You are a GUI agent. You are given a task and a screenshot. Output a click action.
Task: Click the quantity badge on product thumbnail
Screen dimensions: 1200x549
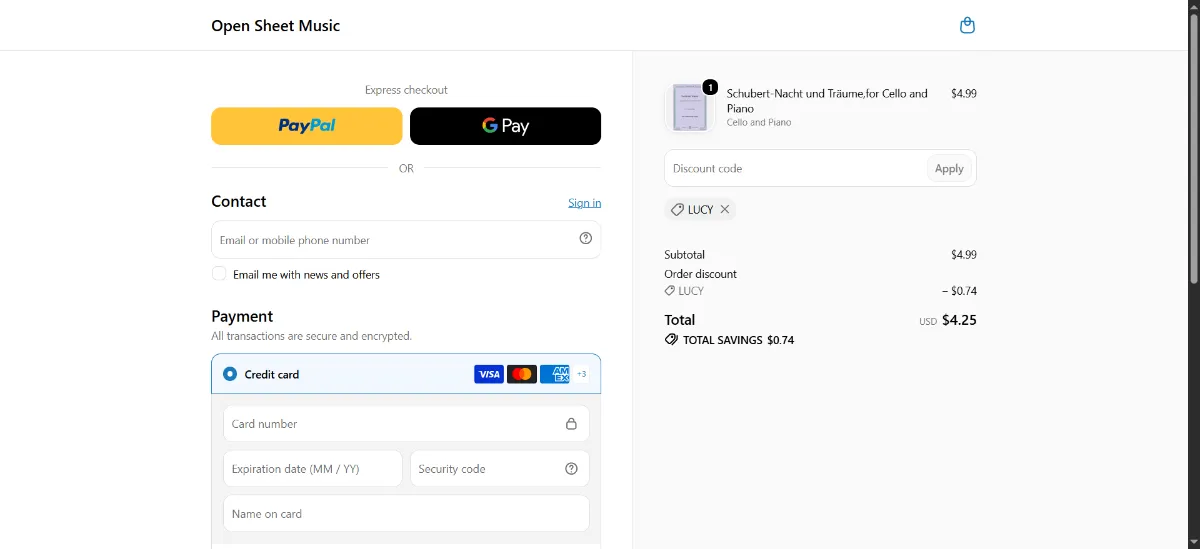tap(710, 87)
